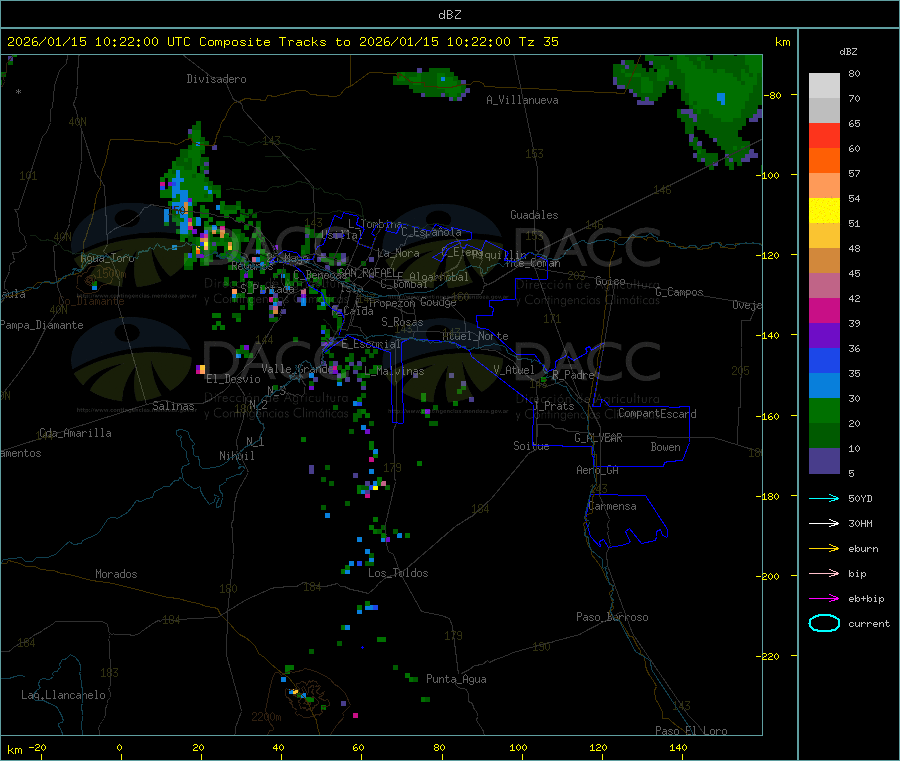Pick the purple 36-39 dBZ color swatch

point(824,336)
